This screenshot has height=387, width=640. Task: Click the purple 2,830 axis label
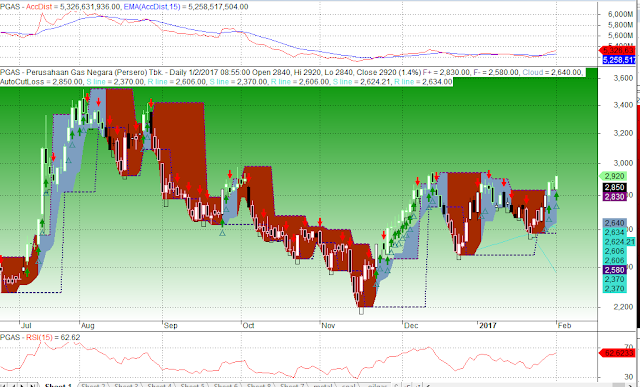pos(614,196)
